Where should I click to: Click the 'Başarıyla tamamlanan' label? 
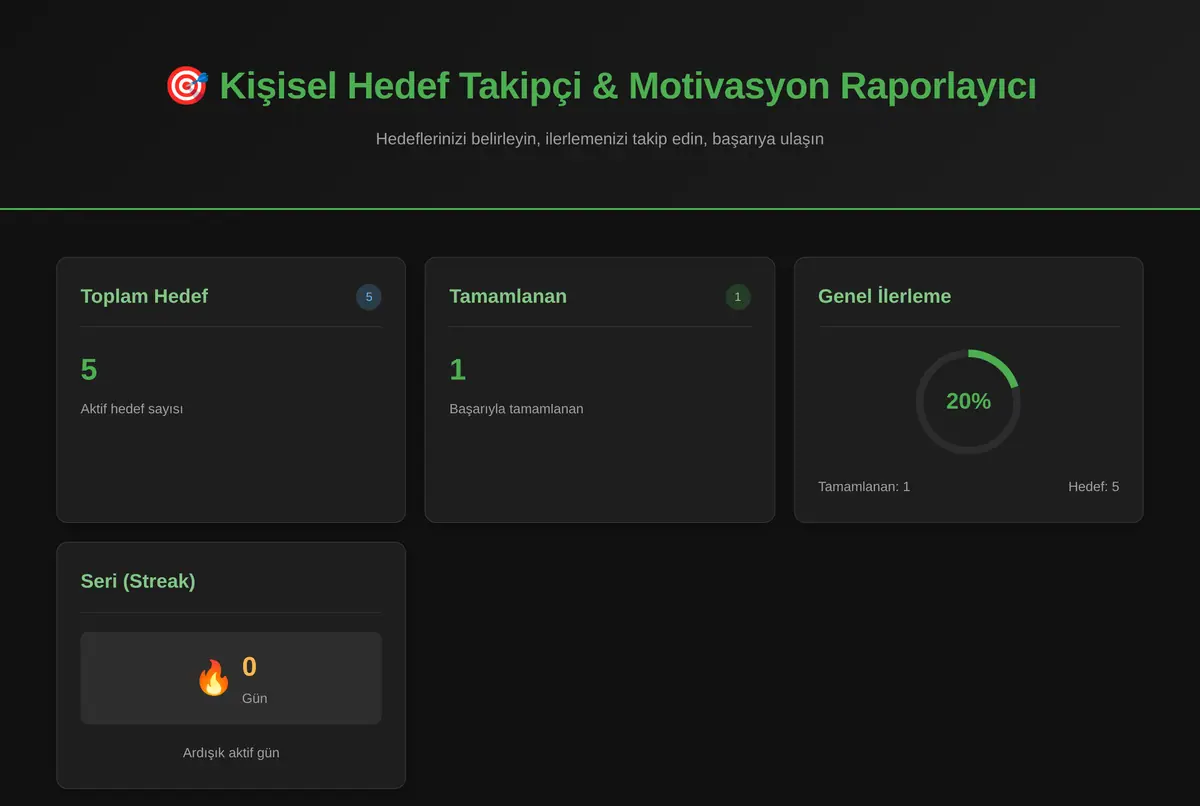tap(517, 409)
